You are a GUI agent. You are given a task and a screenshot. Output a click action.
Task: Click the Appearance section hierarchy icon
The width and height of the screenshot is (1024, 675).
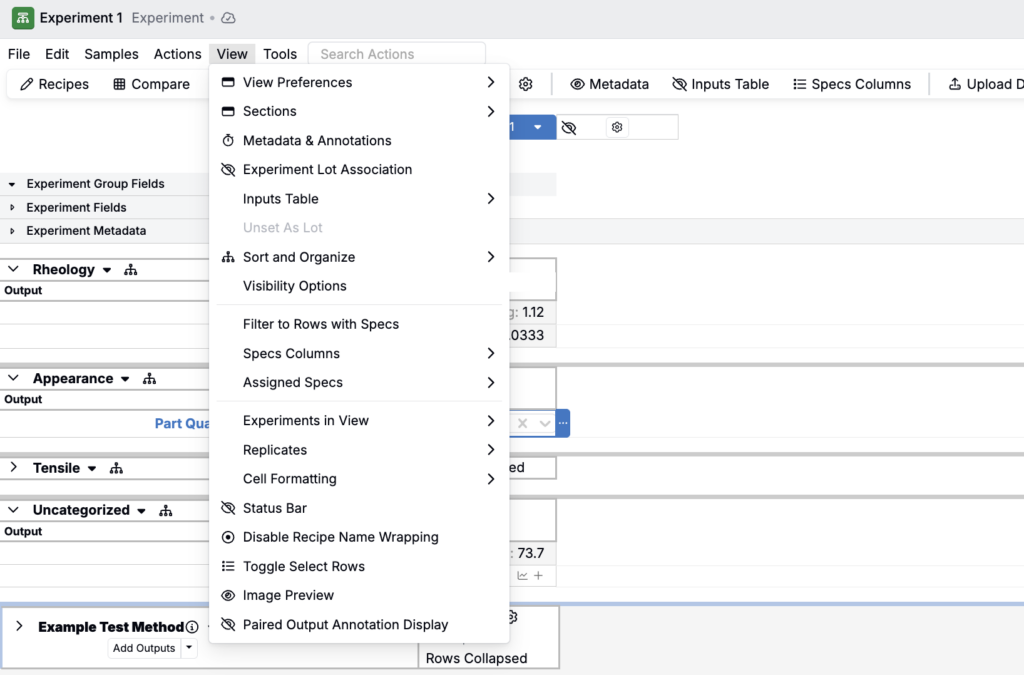tap(150, 379)
